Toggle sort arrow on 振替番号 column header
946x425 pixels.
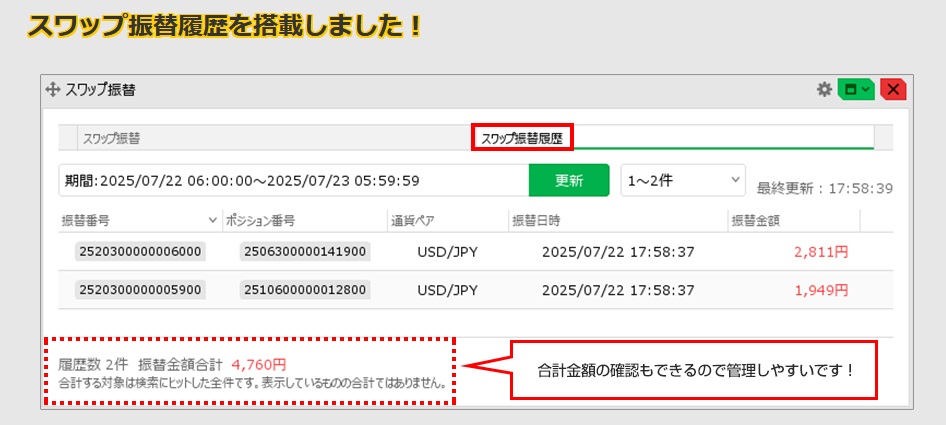click(x=212, y=221)
